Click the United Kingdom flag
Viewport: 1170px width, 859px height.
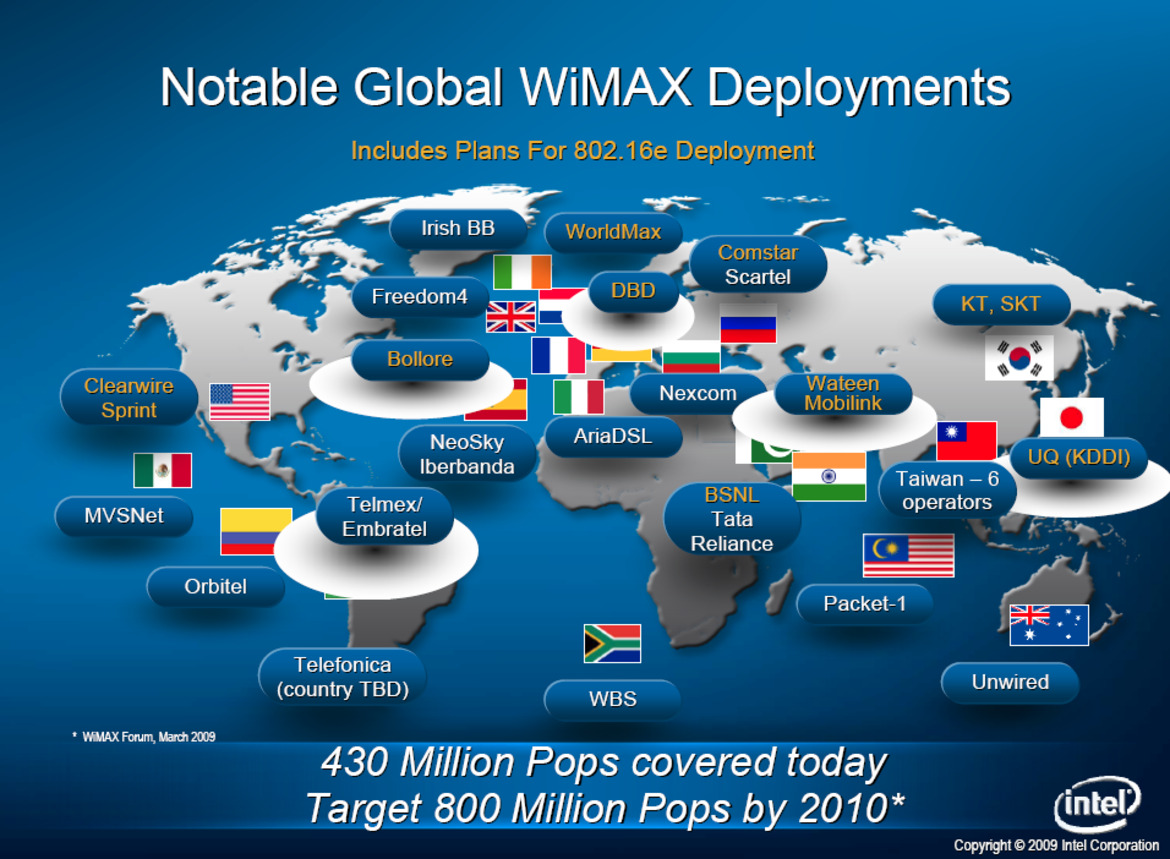[510, 316]
